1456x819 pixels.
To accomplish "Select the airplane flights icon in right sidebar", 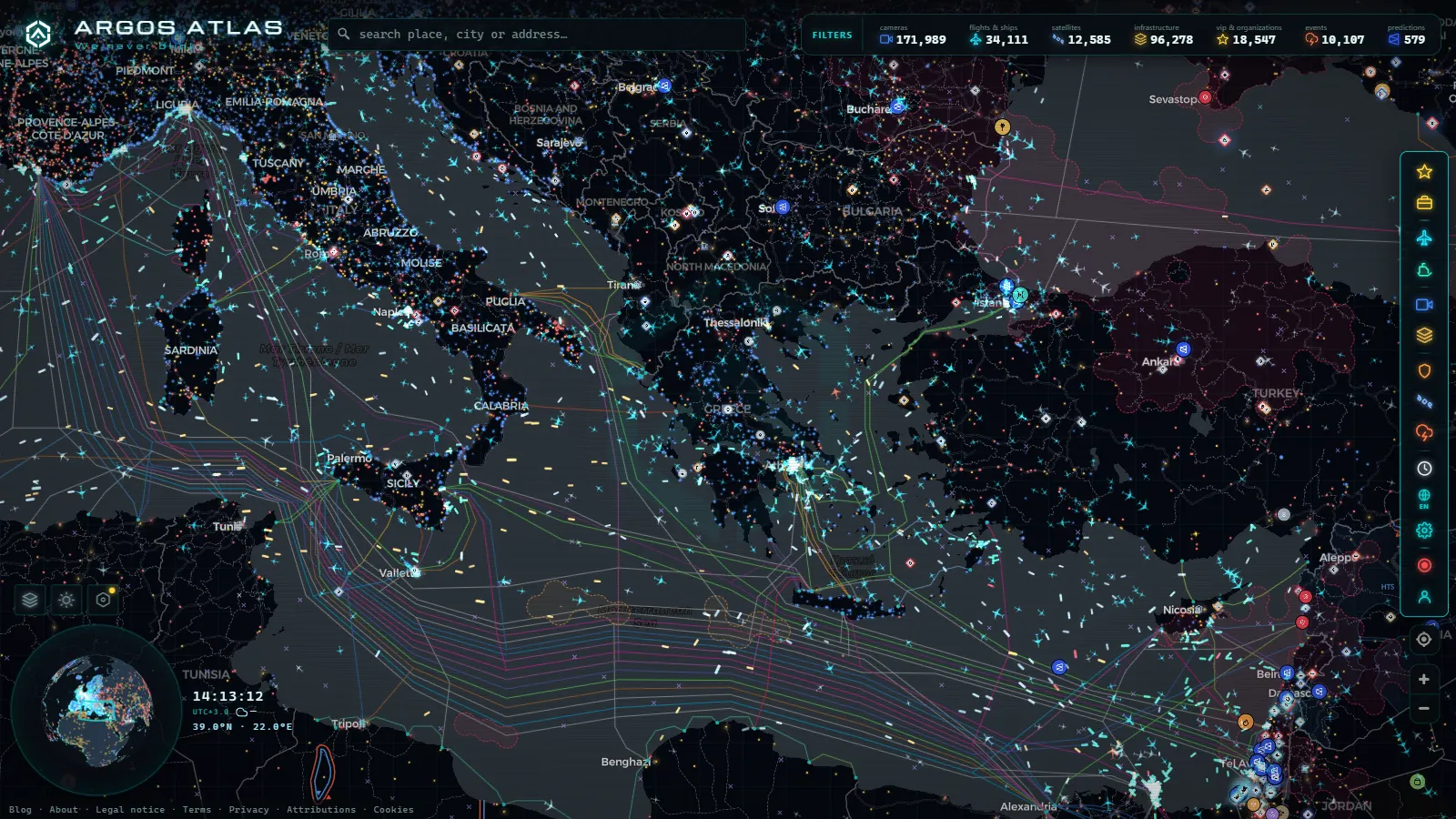I will tap(1424, 238).
